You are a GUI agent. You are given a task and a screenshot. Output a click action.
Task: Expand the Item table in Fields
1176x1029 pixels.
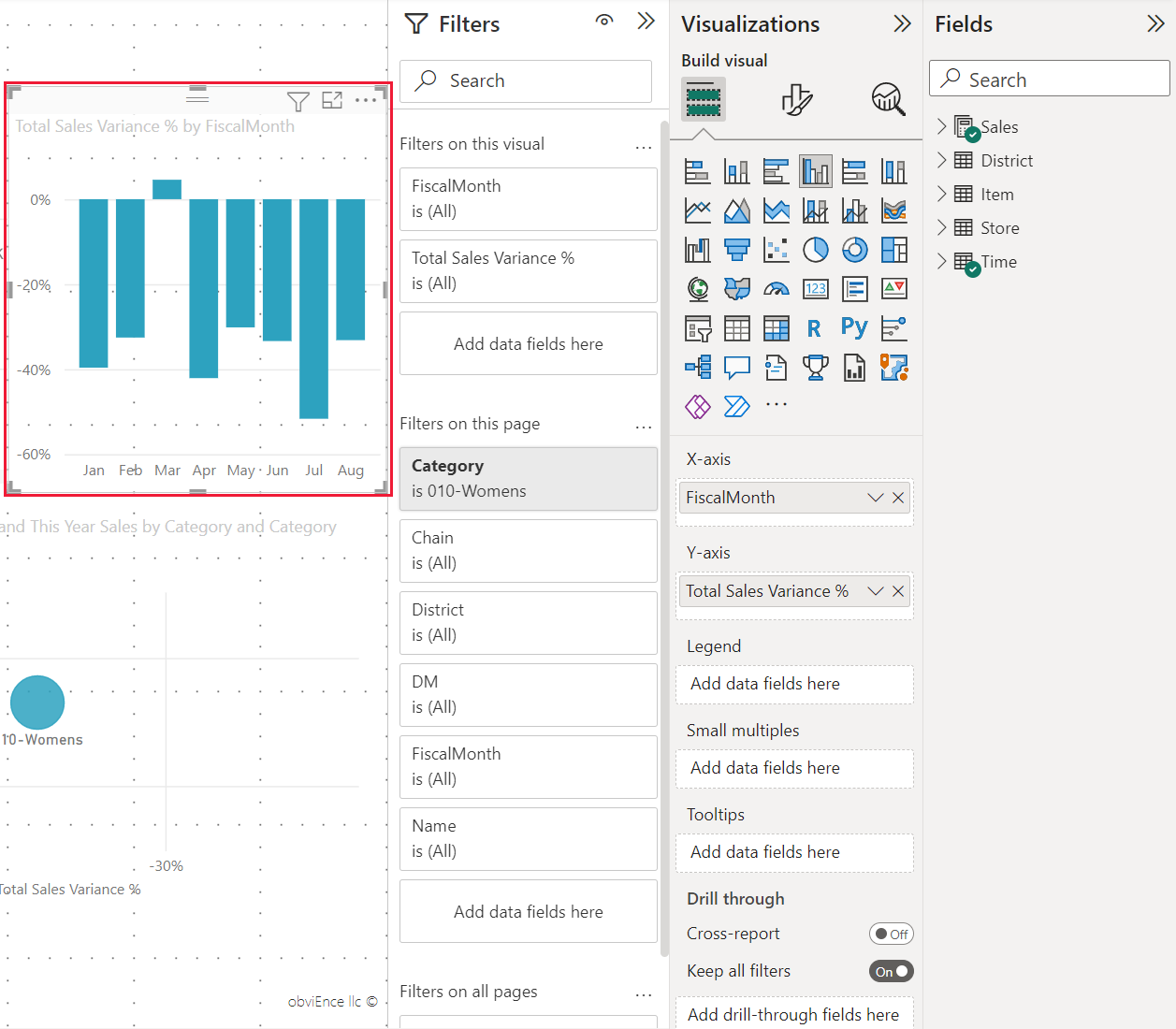click(942, 194)
